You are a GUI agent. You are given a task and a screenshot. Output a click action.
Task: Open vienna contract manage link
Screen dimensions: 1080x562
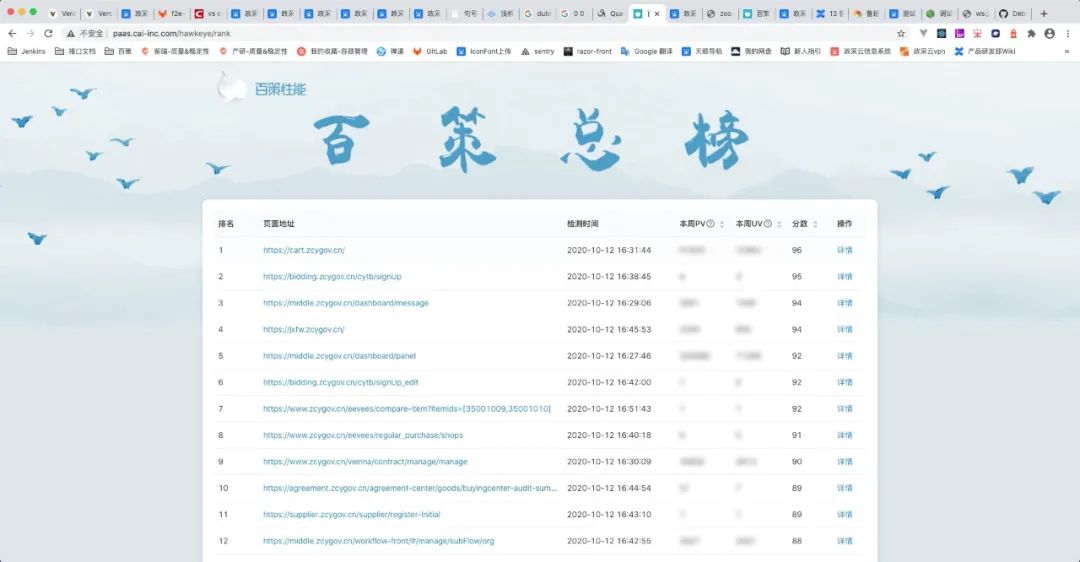365,461
